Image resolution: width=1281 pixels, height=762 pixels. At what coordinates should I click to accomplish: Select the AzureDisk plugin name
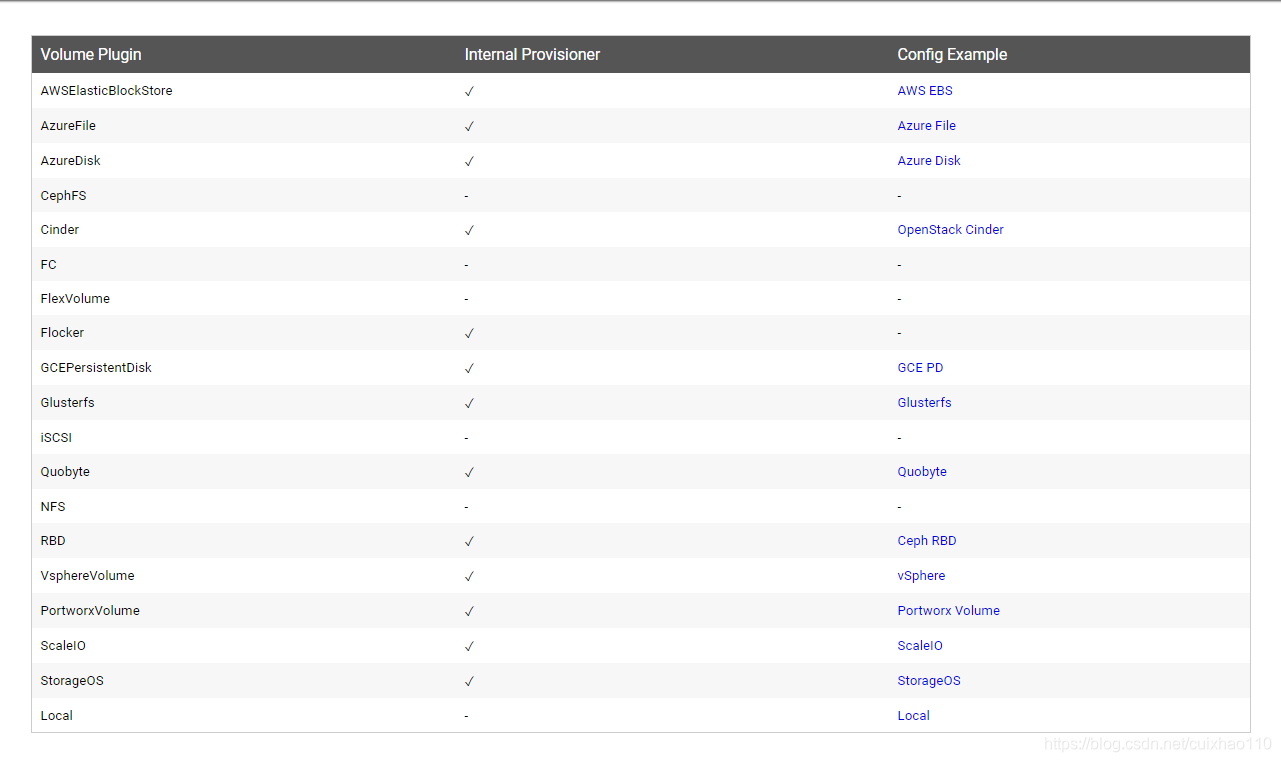coord(71,160)
